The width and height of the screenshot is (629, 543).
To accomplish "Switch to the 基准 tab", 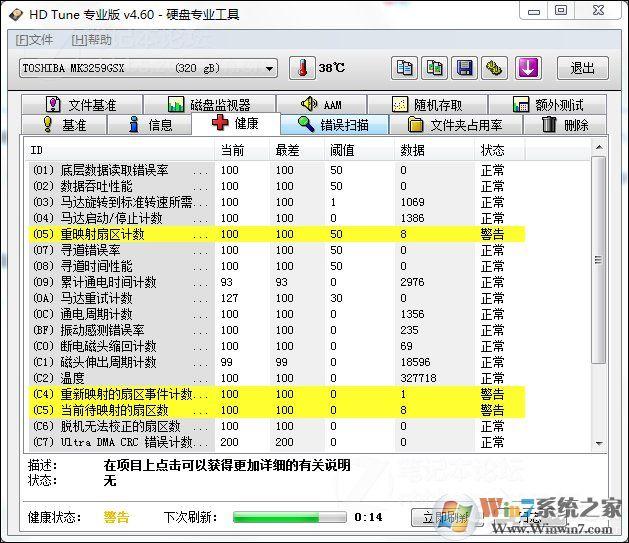I will (x=64, y=125).
